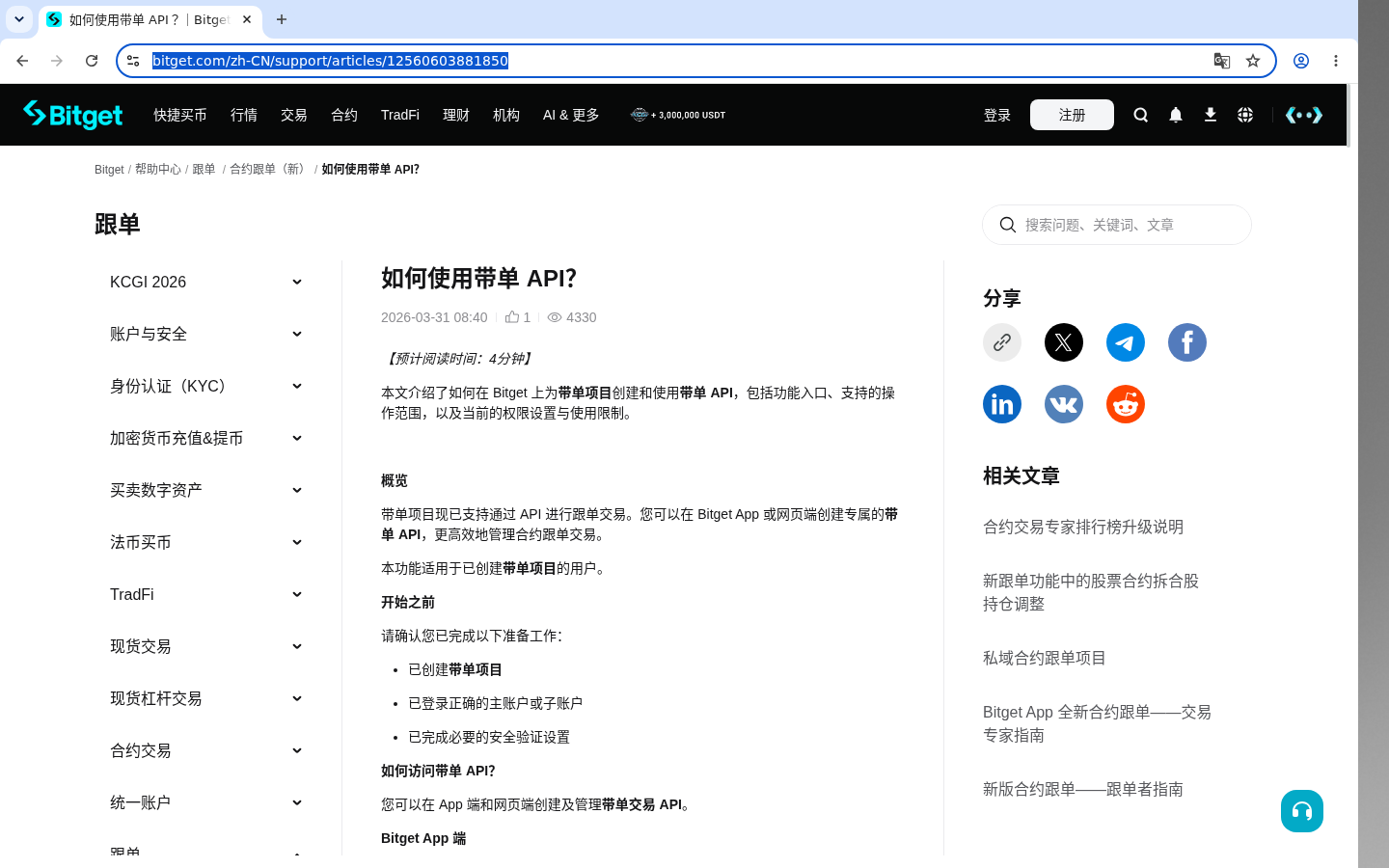Click the download app icon

tap(1211, 115)
